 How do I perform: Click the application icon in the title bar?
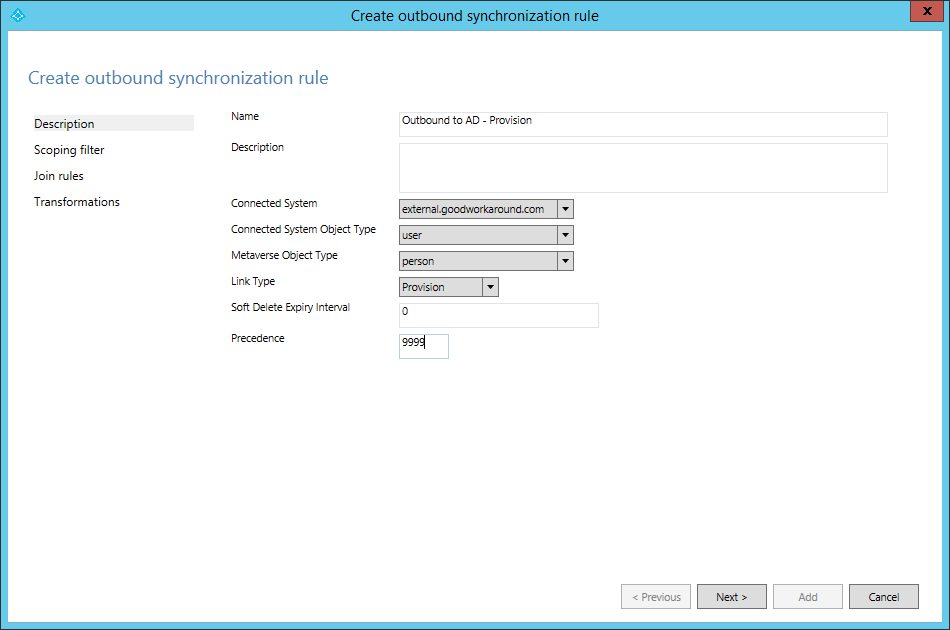click(16, 16)
